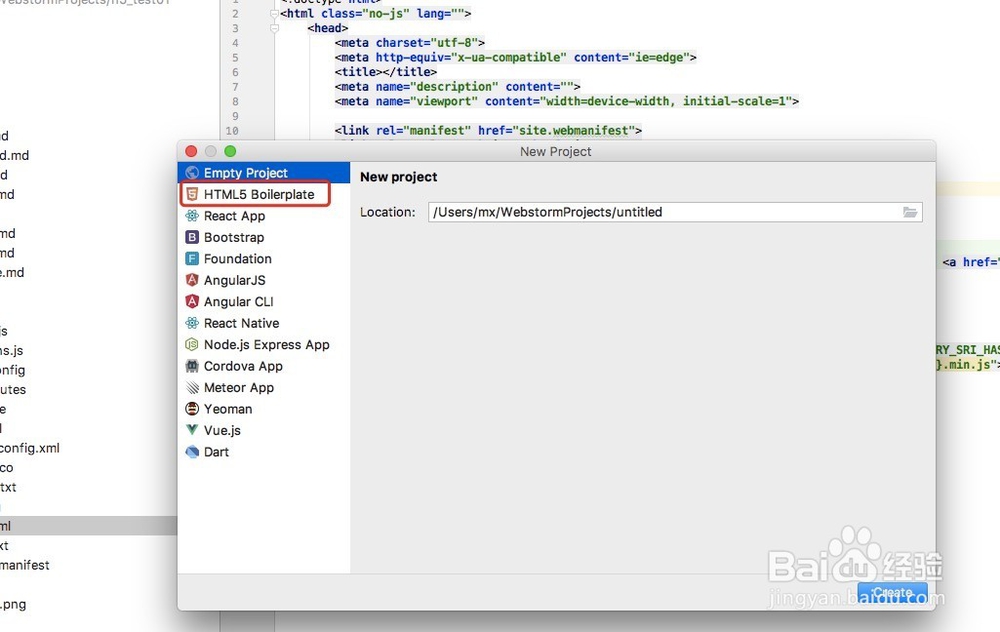Choose the Angular CLI template

tap(191, 301)
